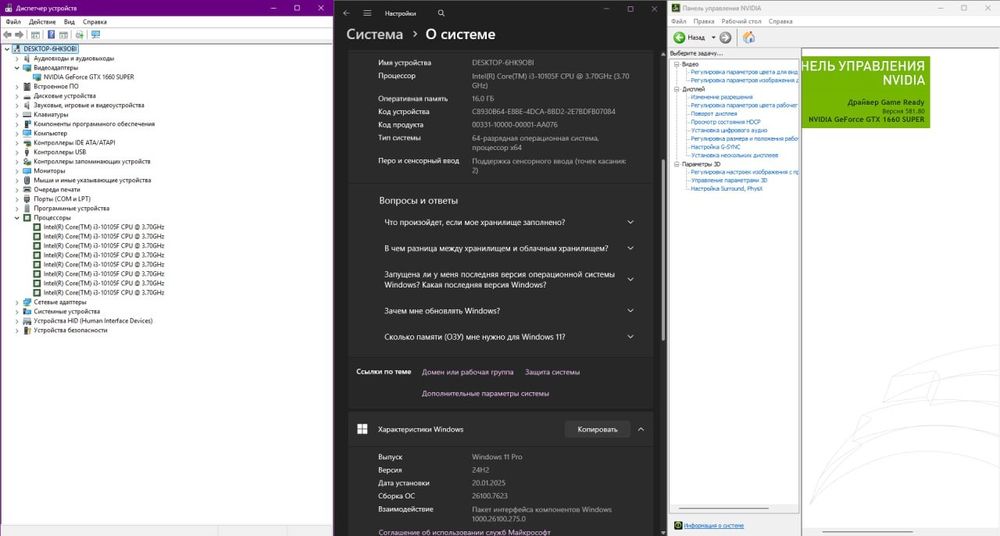Click the system information icon at NVIDIA panel bottom
The height and width of the screenshot is (536, 1000).
678,526
